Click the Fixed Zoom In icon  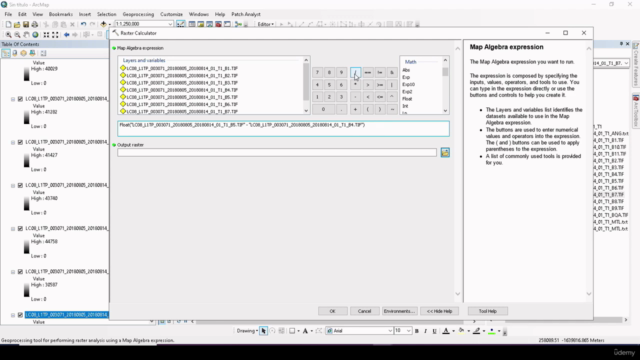click(x=46, y=35)
